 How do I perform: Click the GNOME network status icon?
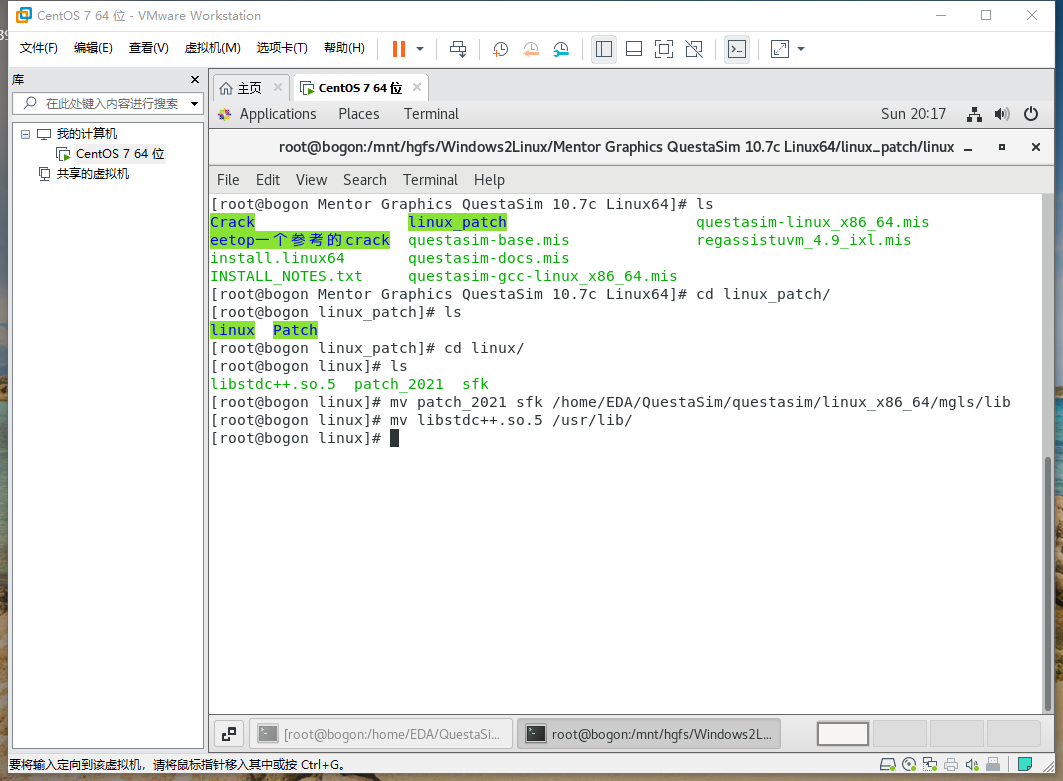click(974, 115)
